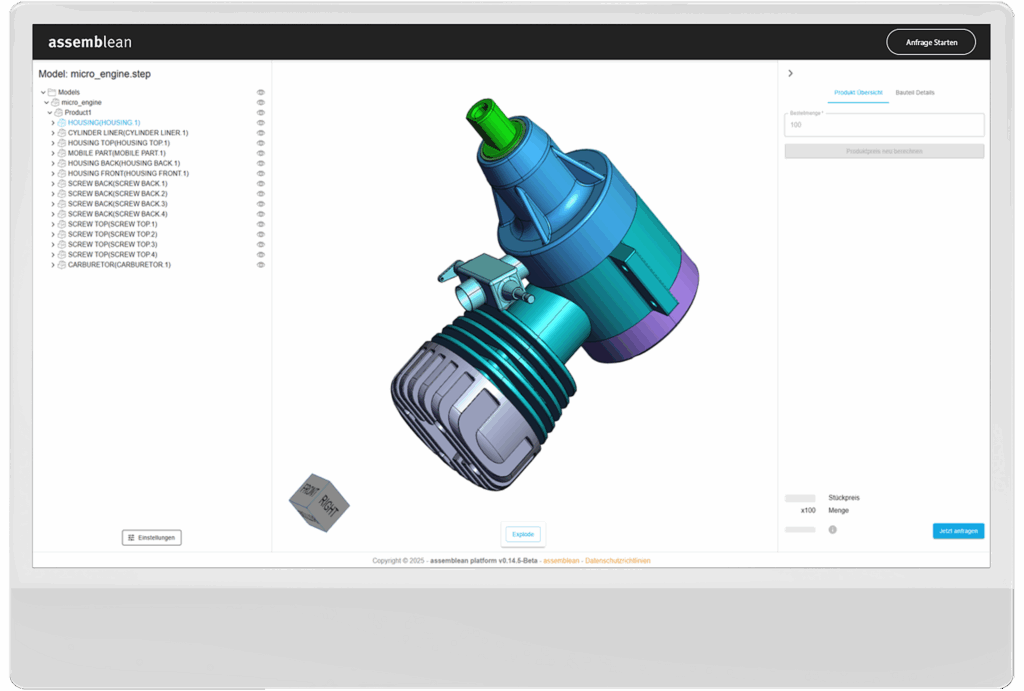
Task: Click the Bestellmenge quantity input field
Action: [x=884, y=125]
